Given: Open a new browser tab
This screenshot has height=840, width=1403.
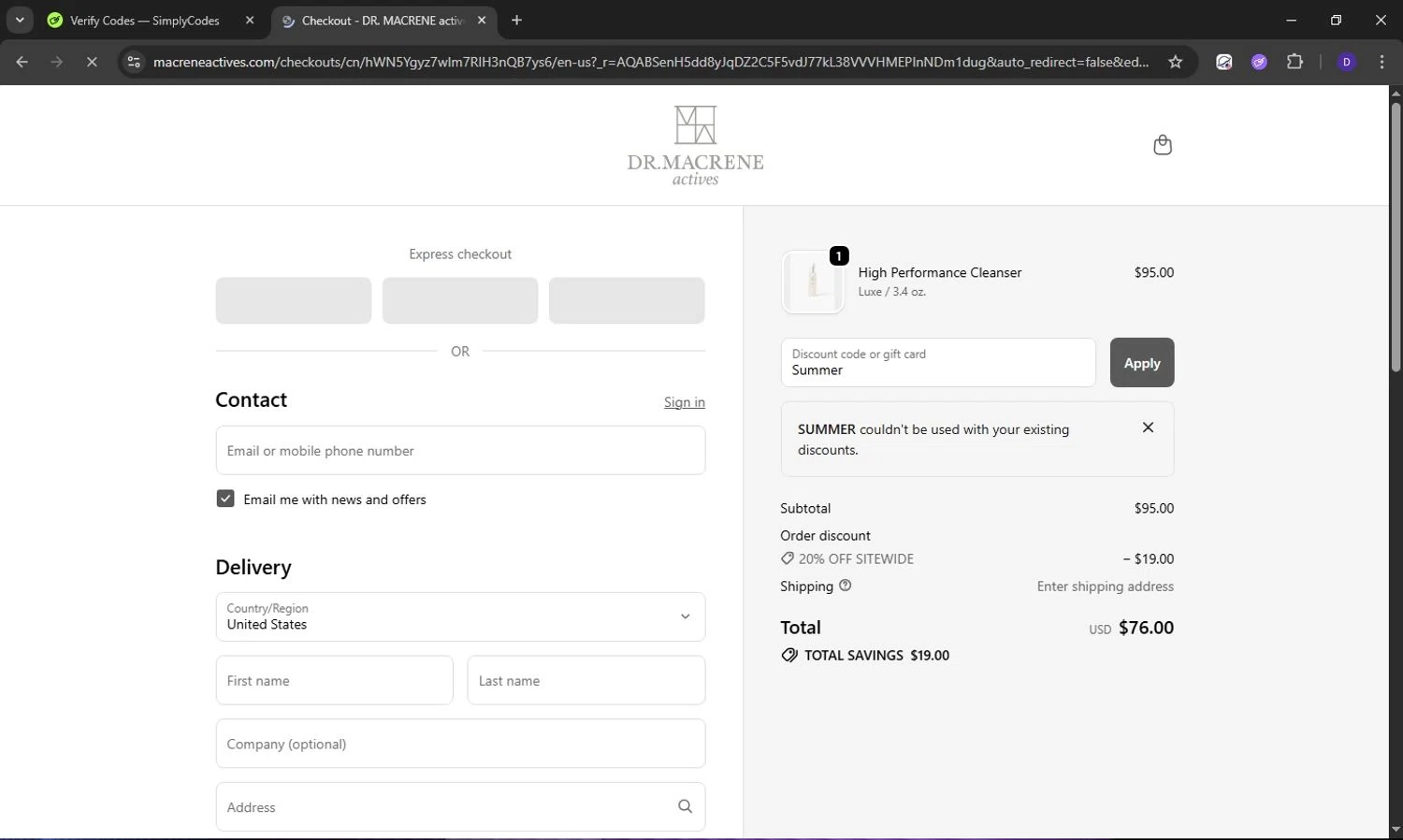Looking at the screenshot, I should point(516,20).
